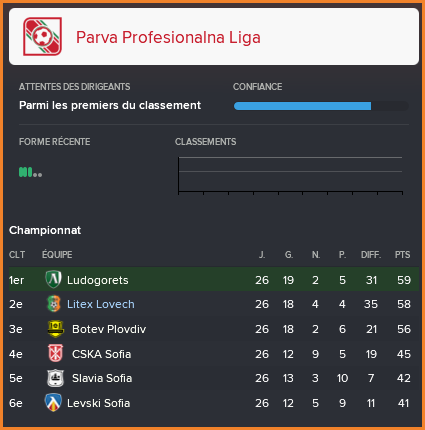Select the Ludogorets team name
425x430 pixels.
tap(98, 280)
